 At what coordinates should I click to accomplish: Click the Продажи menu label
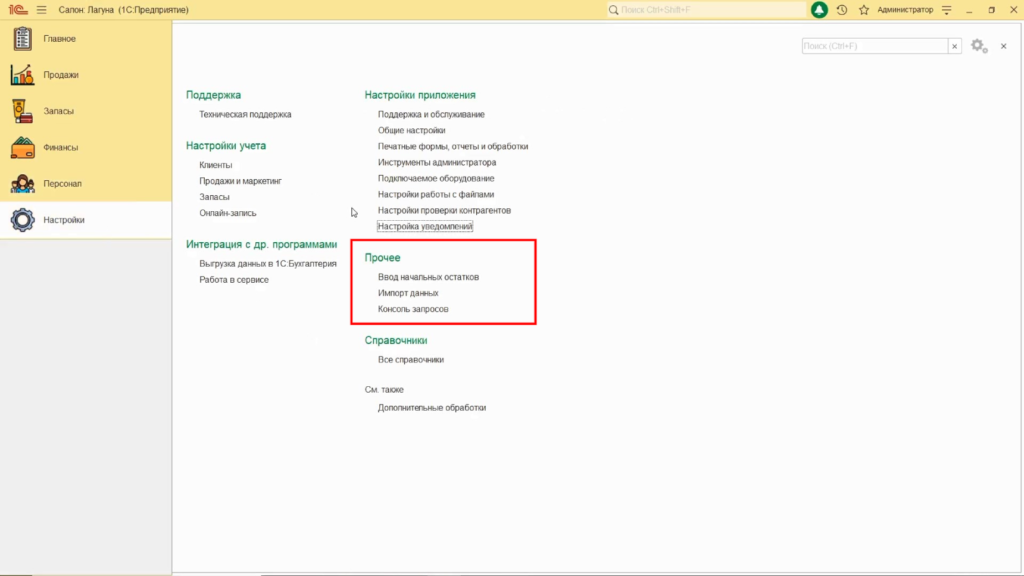pos(61,74)
